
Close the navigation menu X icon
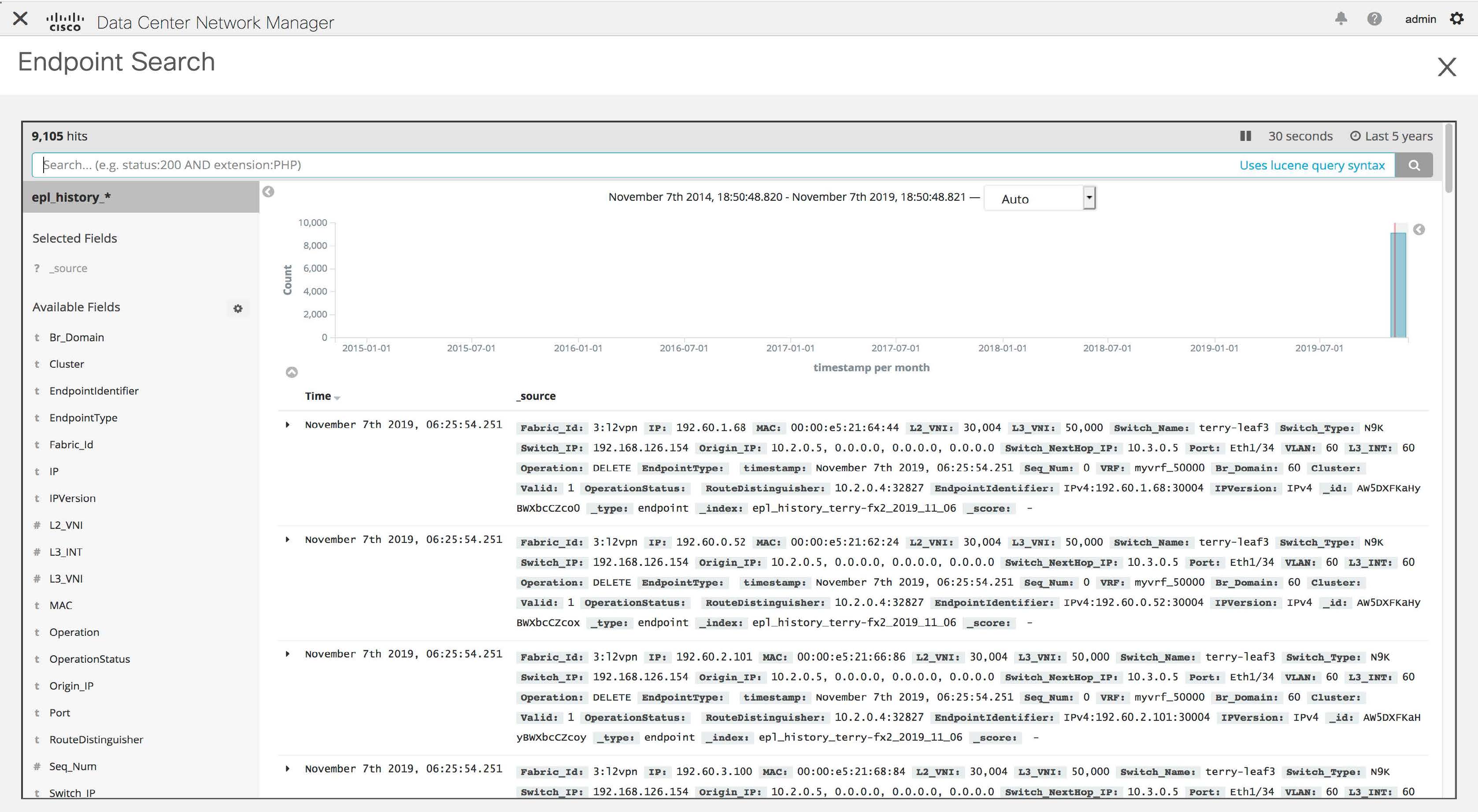pyautogui.click(x=20, y=19)
